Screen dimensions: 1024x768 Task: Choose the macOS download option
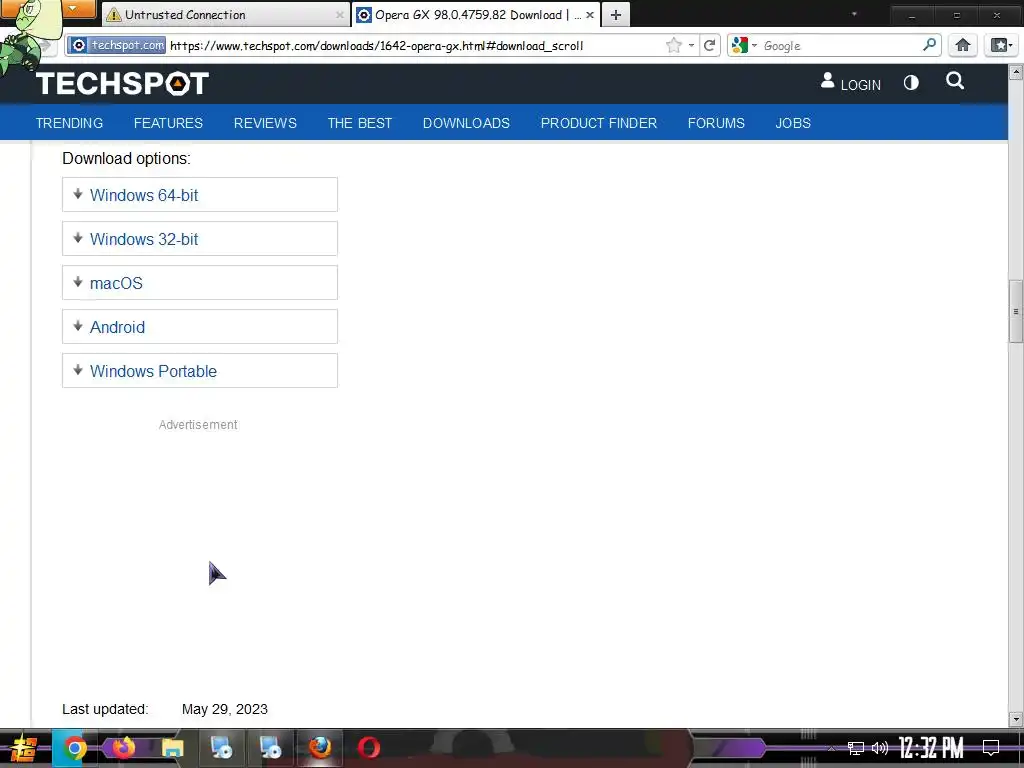[200, 283]
